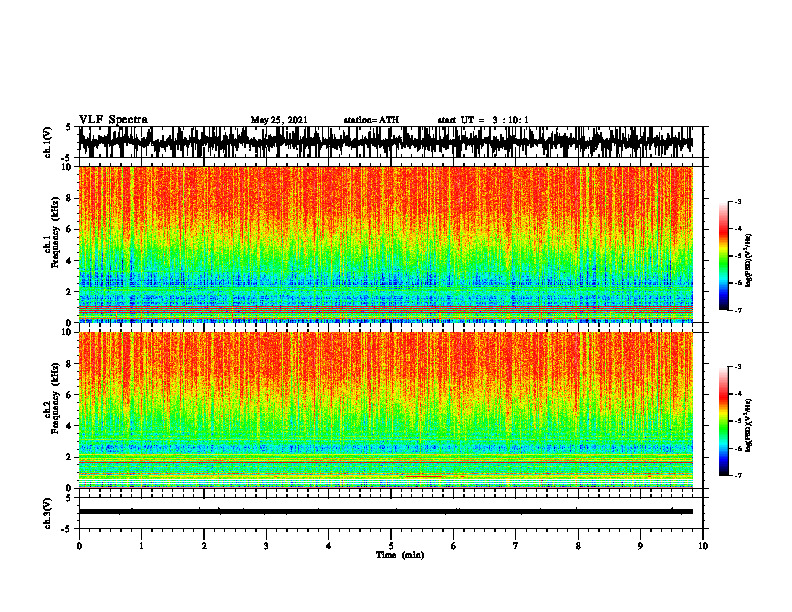Screen dimensions: 792x612
Task: Click the time axis tick label "2"
Action: 204,546
